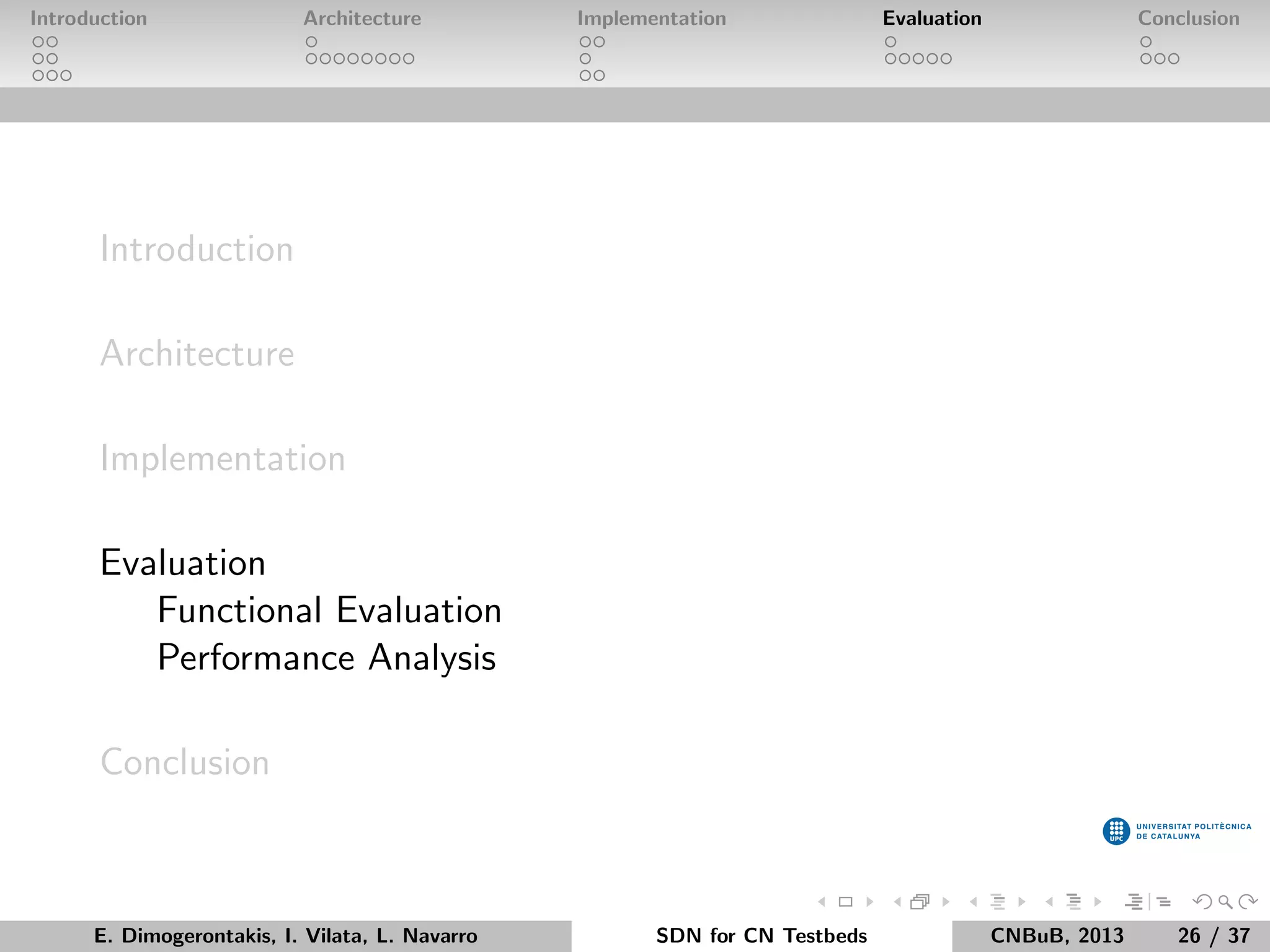The height and width of the screenshot is (952, 1270).
Task: Jump to next subsection arrow
Action: (x=1021, y=902)
